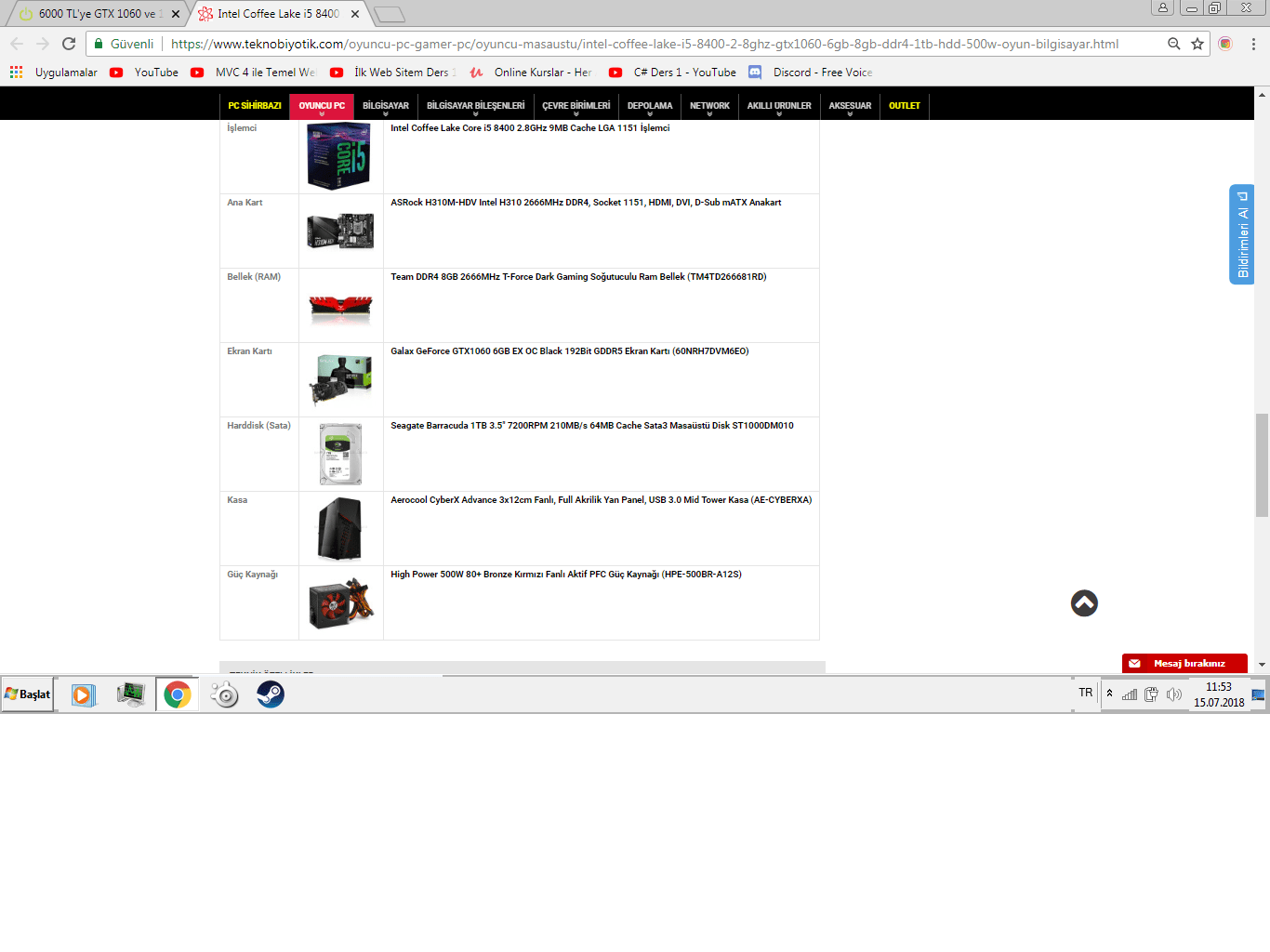This screenshot has height=952, width=1270.
Task: Open the Galax GeForce GTX1060 6GB link
Action: tap(569, 351)
